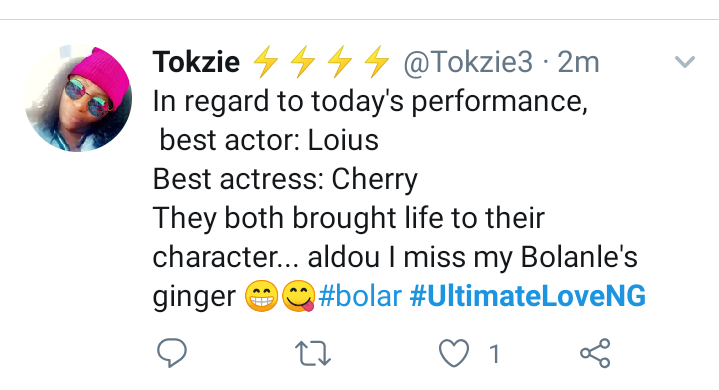Click the tongue-out yummy emoji

[299, 296]
